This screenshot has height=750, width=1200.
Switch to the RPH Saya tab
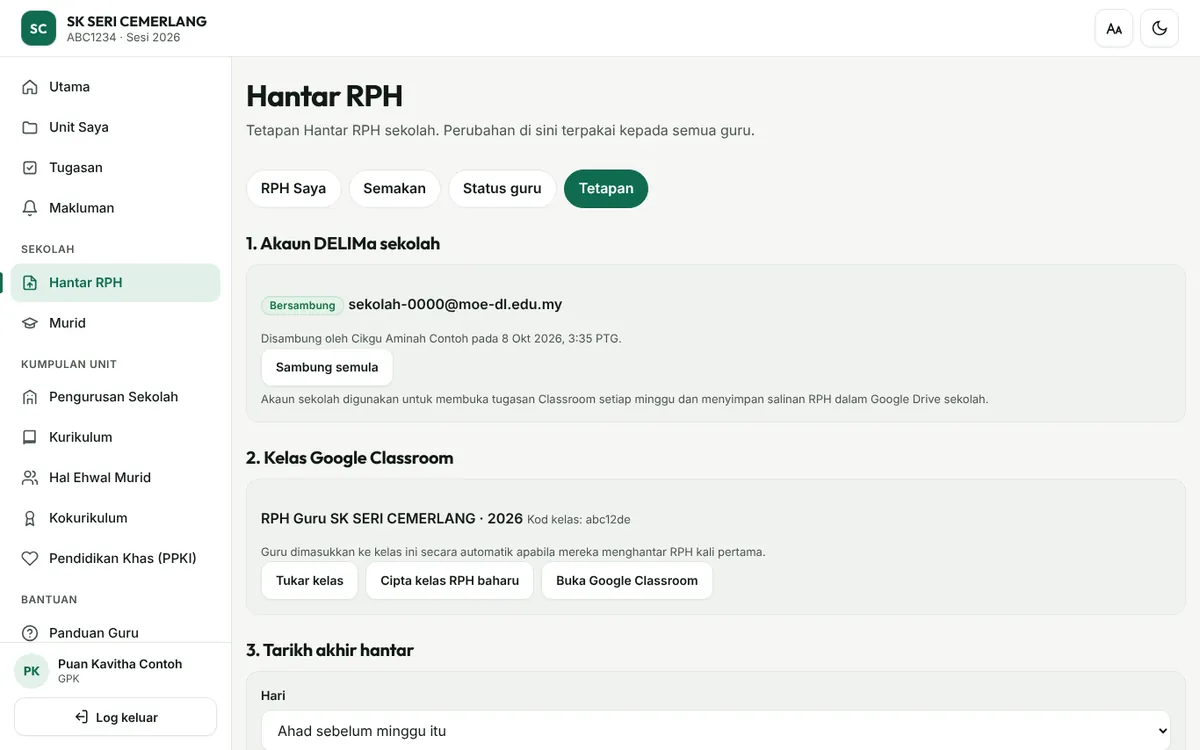(294, 188)
